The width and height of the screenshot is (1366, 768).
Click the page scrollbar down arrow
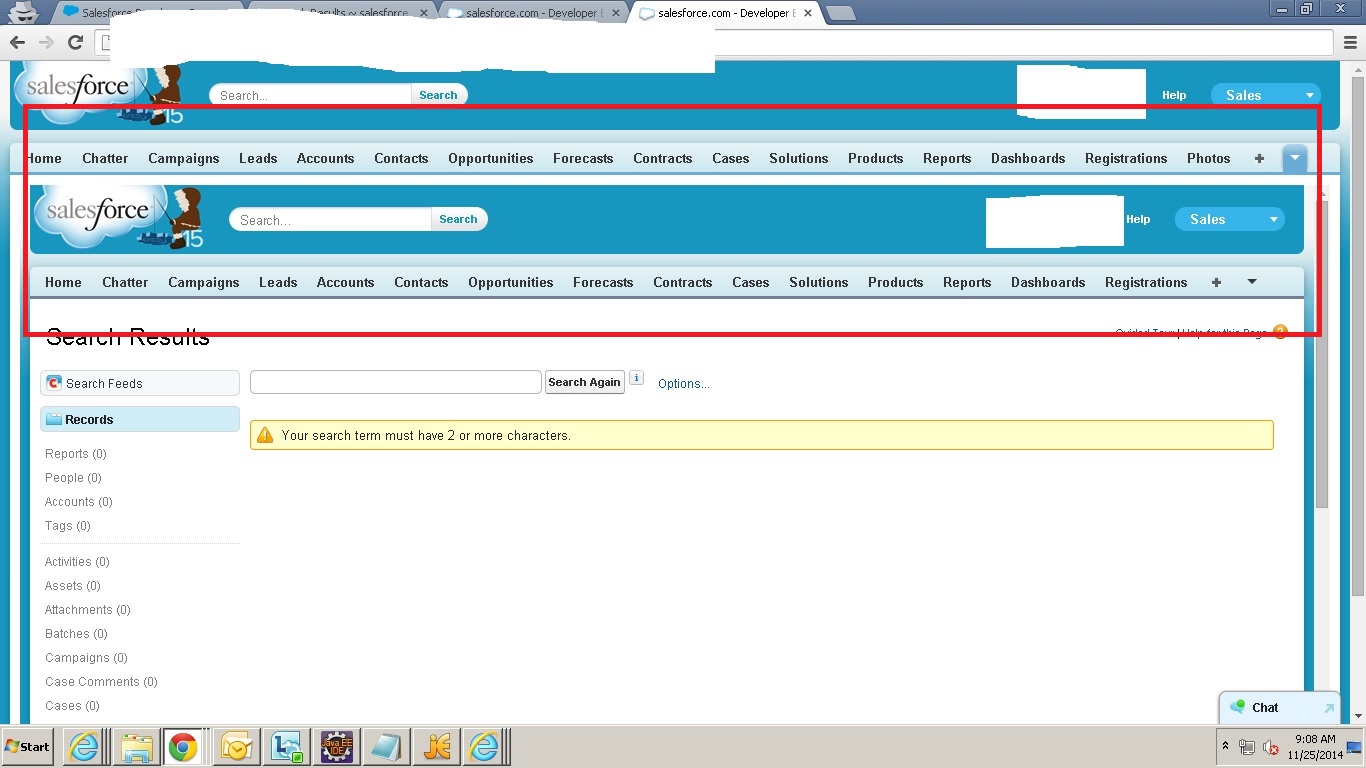tap(1357, 716)
